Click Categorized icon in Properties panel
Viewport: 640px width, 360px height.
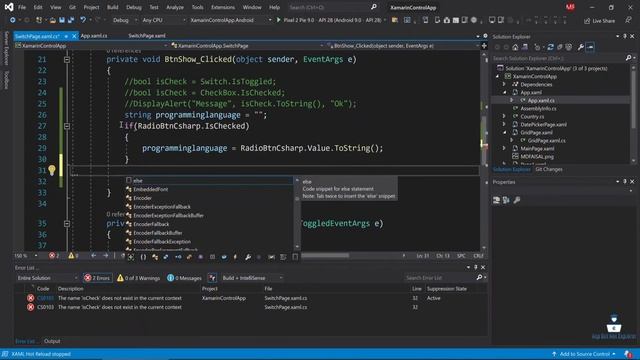click(496, 200)
